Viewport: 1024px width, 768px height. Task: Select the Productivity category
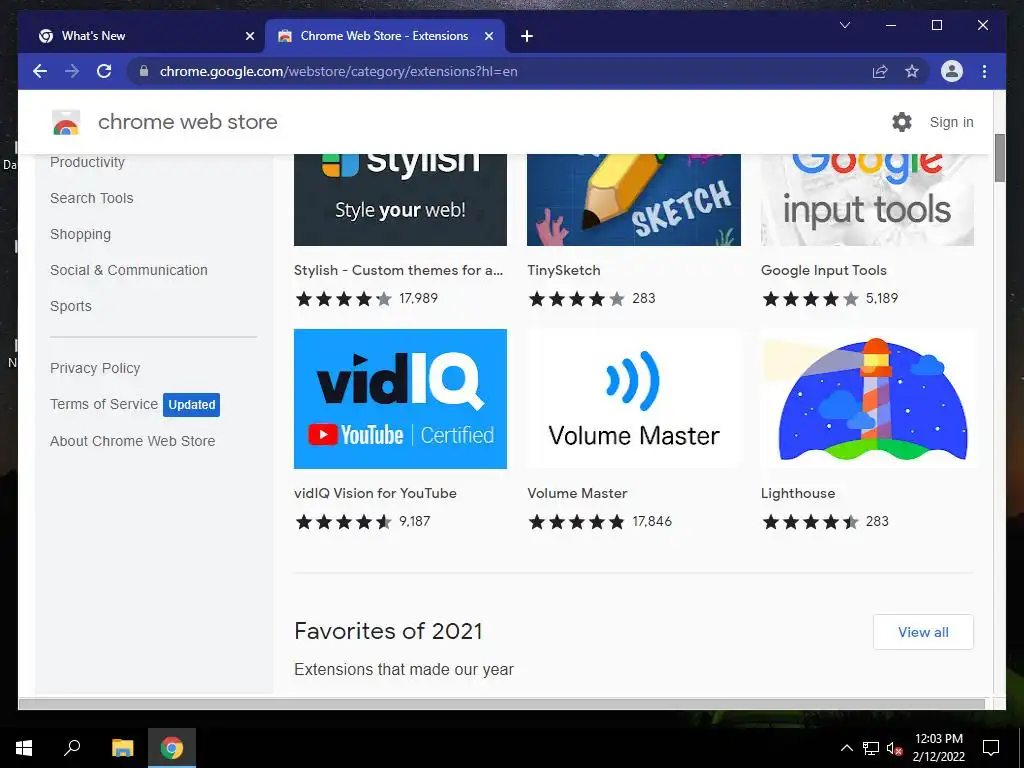(88, 162)
